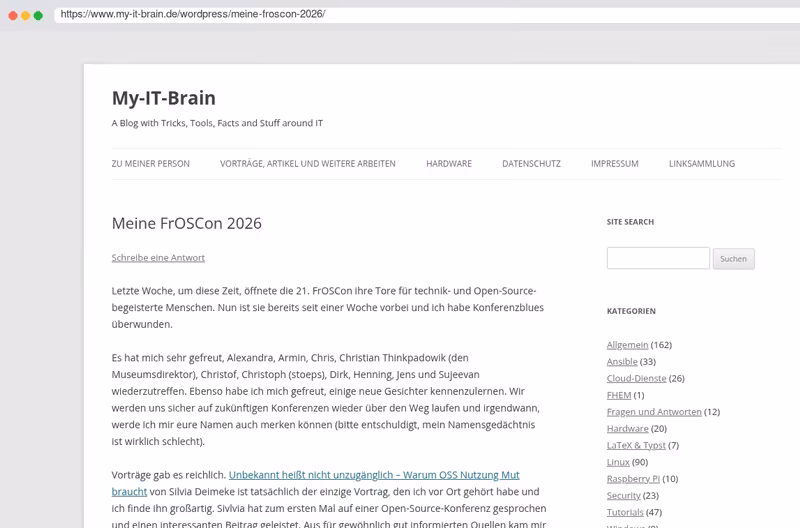This screenshot has height=528, width=800.
Task: Click the red close window button
Action: pyautogui.click(x=13, y=16)
